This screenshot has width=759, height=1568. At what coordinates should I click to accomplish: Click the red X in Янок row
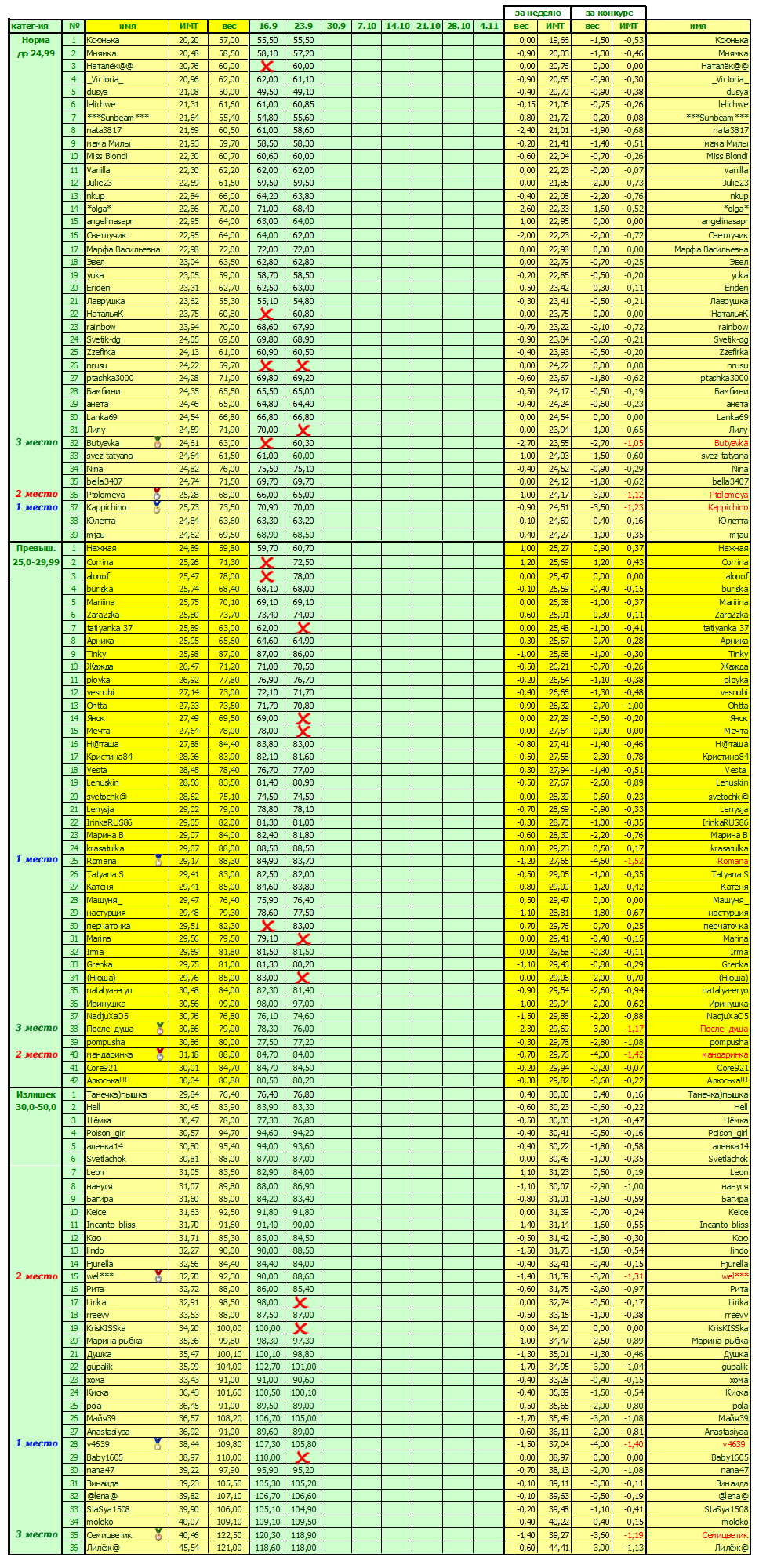tap(303, 718)
